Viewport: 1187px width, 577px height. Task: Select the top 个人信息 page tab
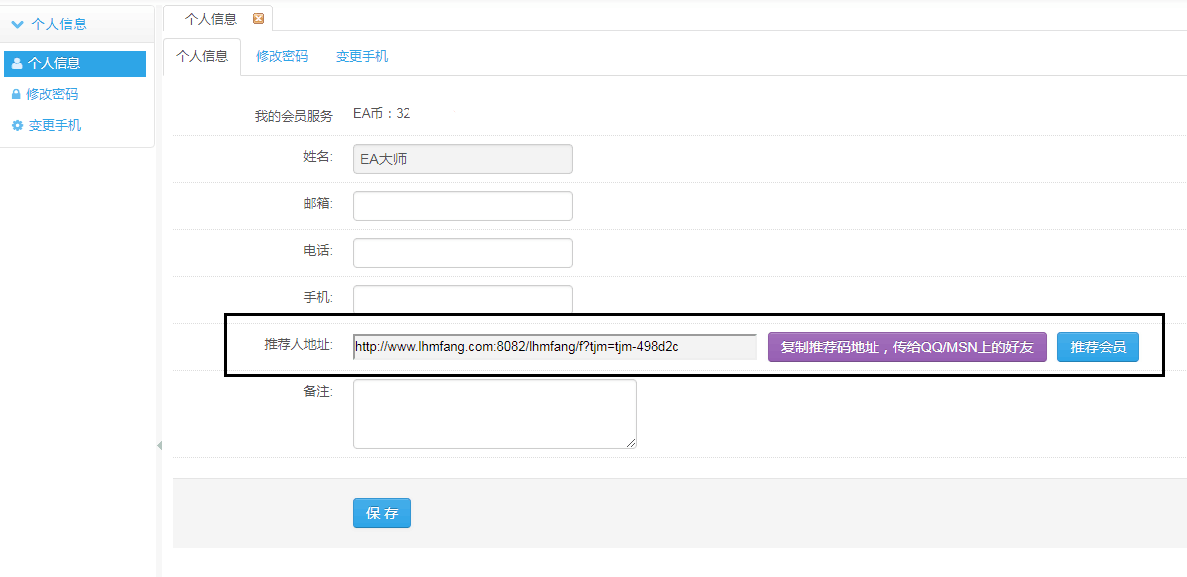(x=211, y=18)
